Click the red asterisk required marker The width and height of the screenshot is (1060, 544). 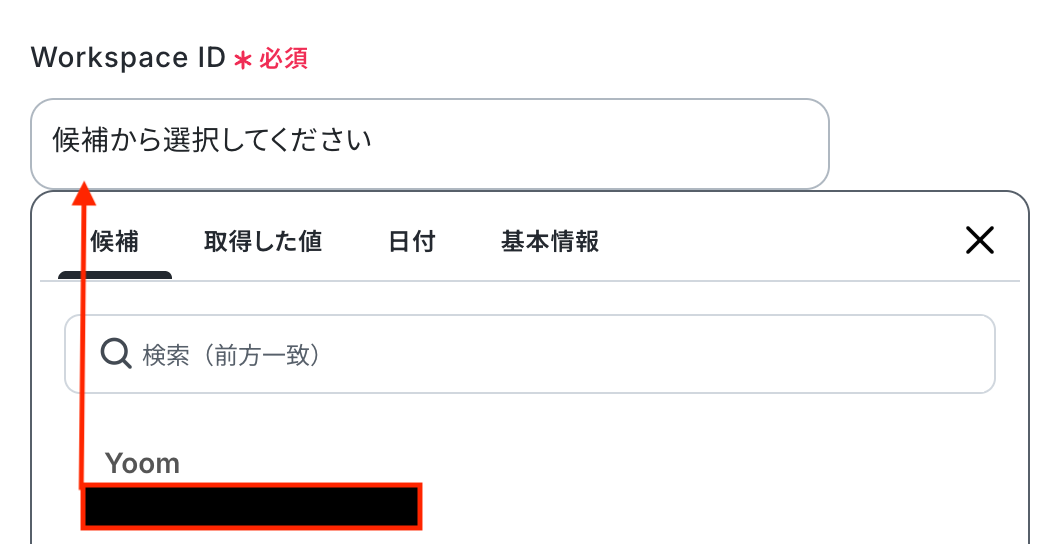pos(241,60)
